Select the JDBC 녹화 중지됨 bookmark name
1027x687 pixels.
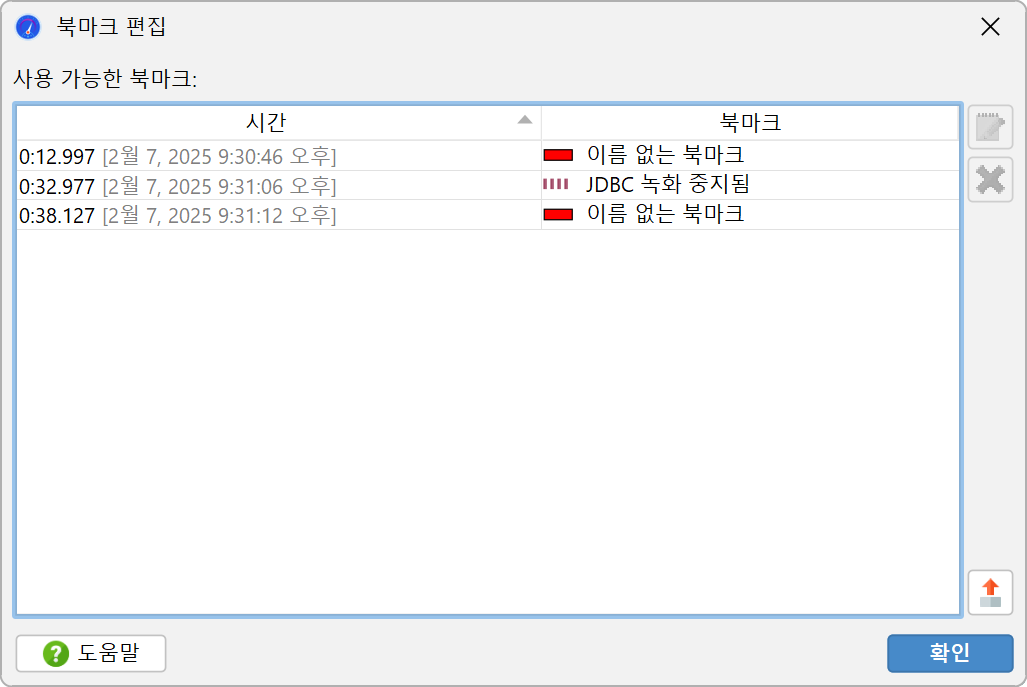tap(667, 185)
